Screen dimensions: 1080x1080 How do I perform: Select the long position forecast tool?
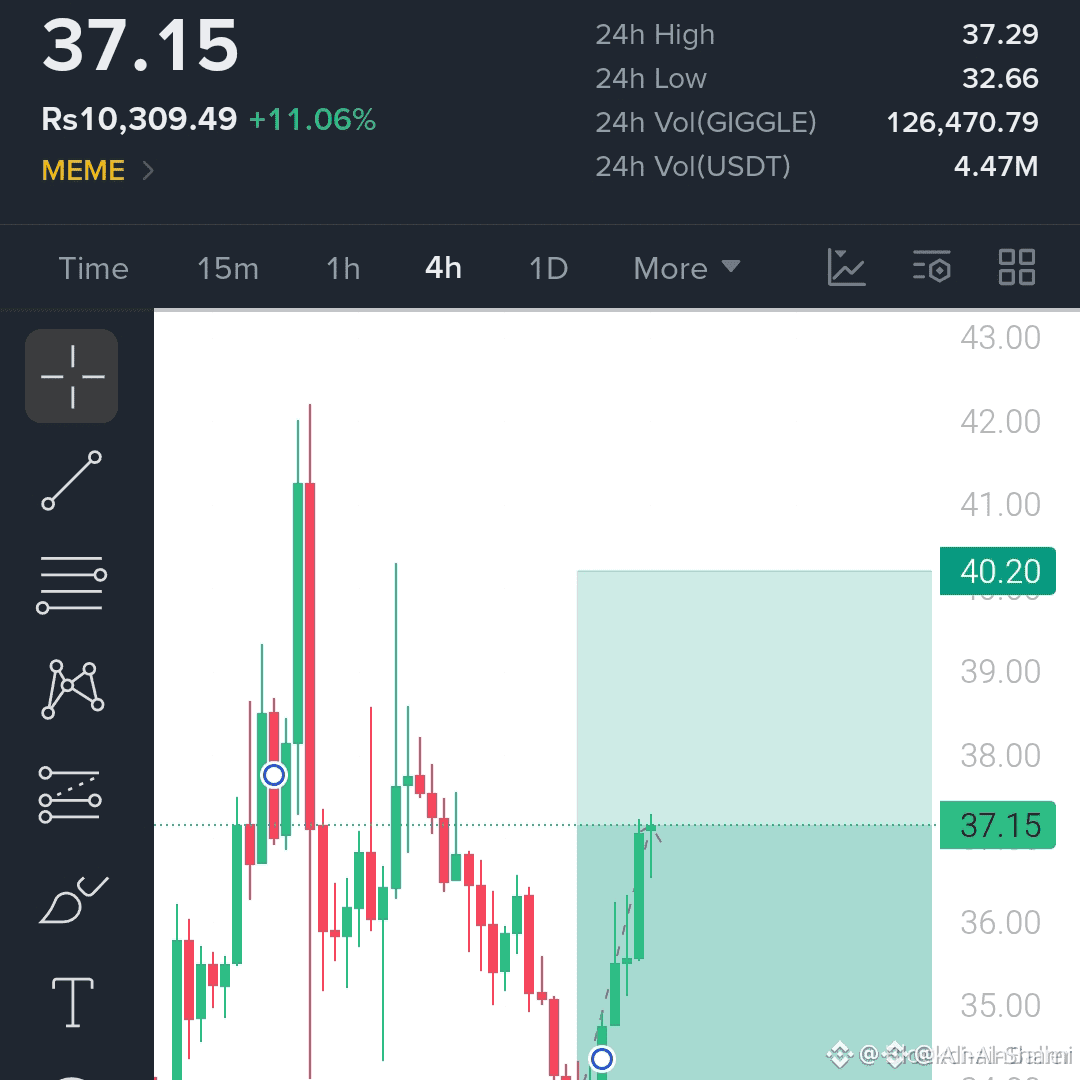(70, 795)
